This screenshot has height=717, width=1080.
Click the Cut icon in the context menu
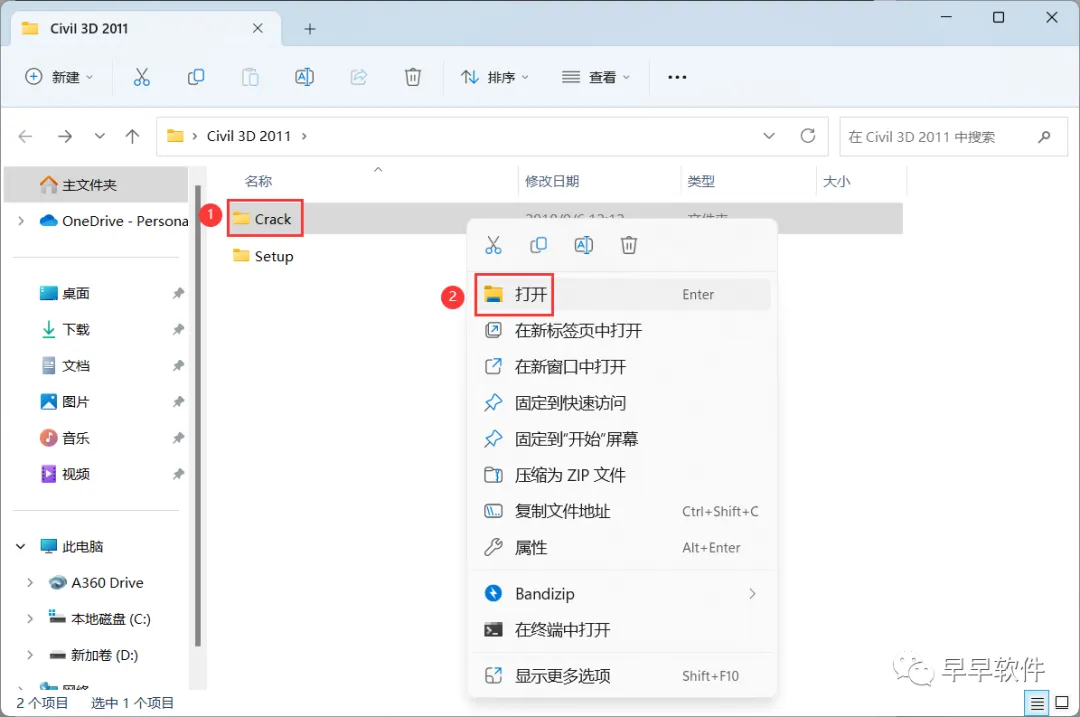click(493, 245)
